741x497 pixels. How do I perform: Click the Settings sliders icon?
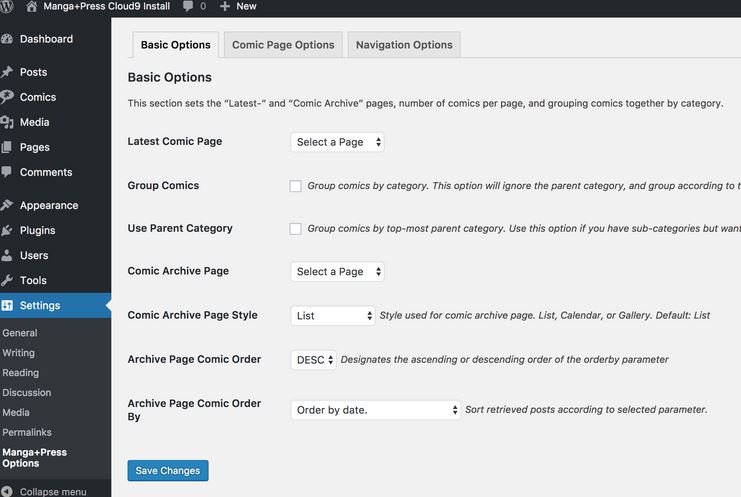pyautogui.click(x=7, y=306)
